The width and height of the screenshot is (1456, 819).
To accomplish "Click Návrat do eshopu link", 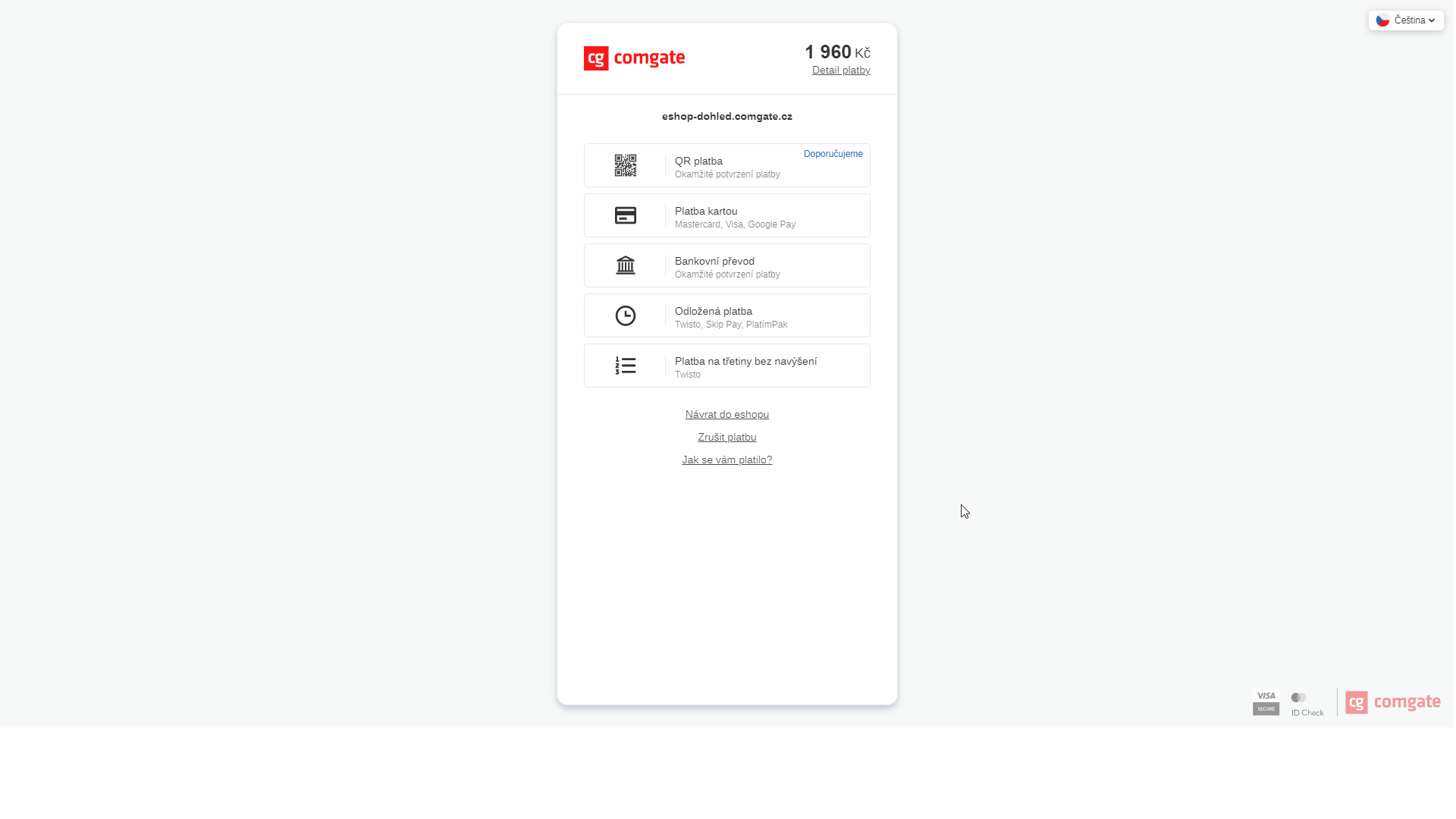I will coord(726,414).
